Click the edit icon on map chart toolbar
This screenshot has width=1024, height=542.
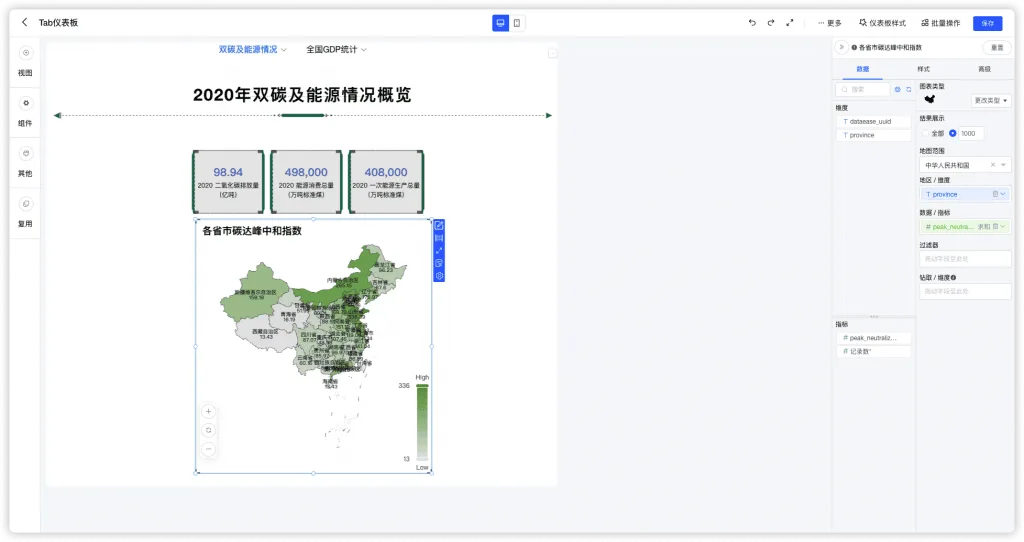click(x=439, y=225)
